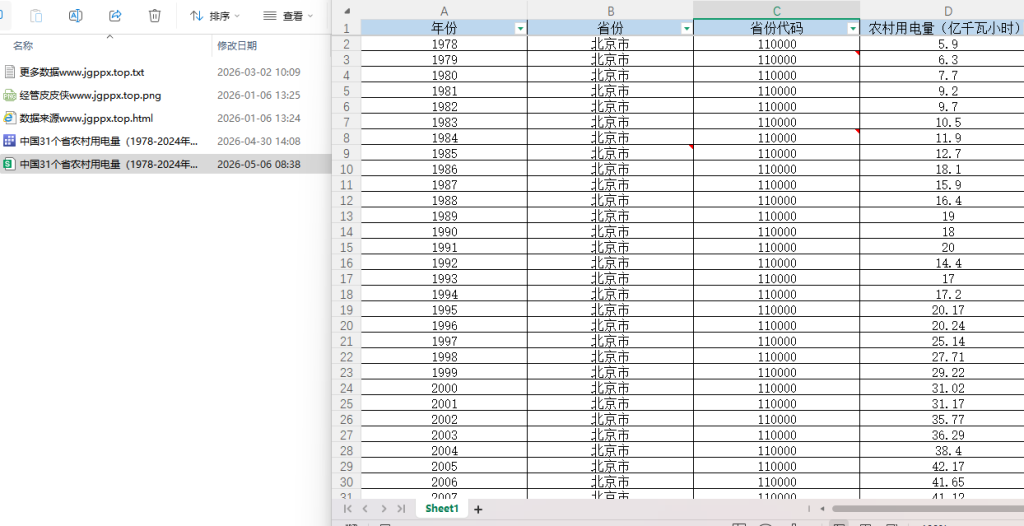Image resolution: width=1024 pixels, height=526 pixels.
Task: Click the cell with value 18.1
Action: [942, 169]
